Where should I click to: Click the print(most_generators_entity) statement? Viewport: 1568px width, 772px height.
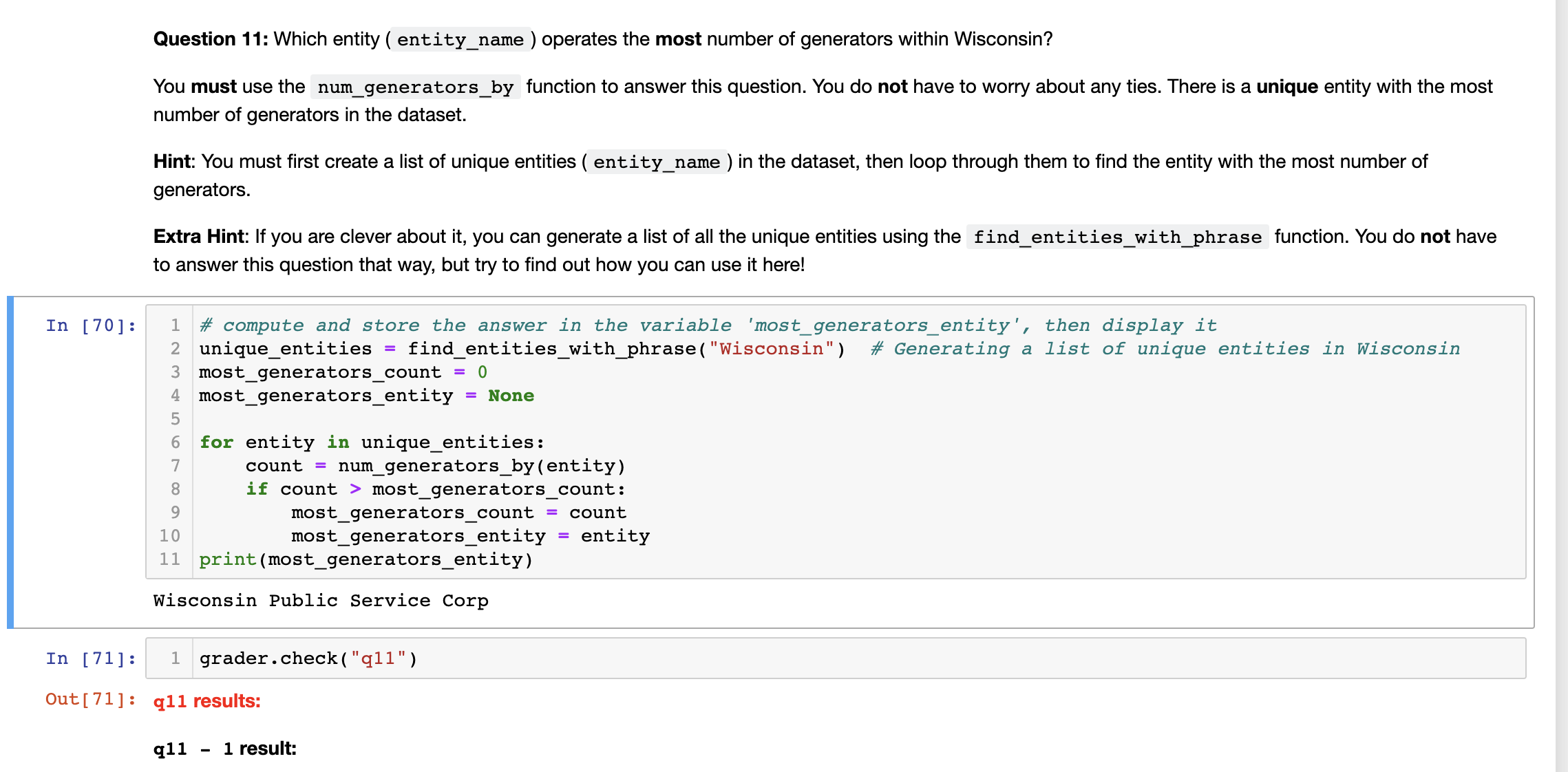365,559
